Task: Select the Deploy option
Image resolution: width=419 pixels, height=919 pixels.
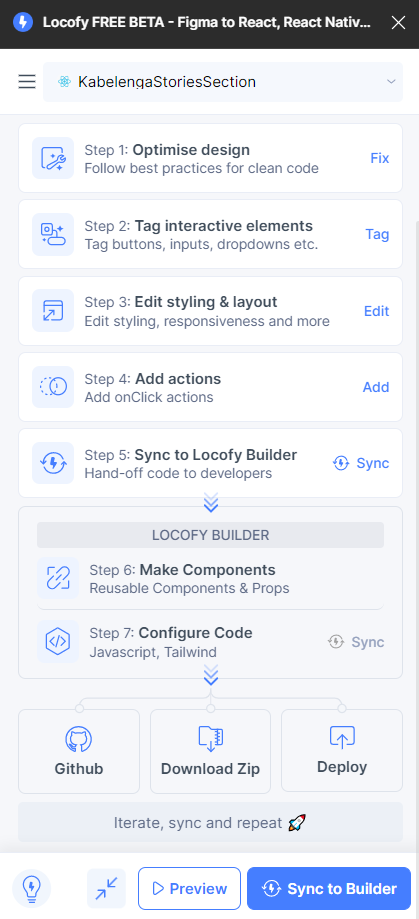Action: point(342,751)
